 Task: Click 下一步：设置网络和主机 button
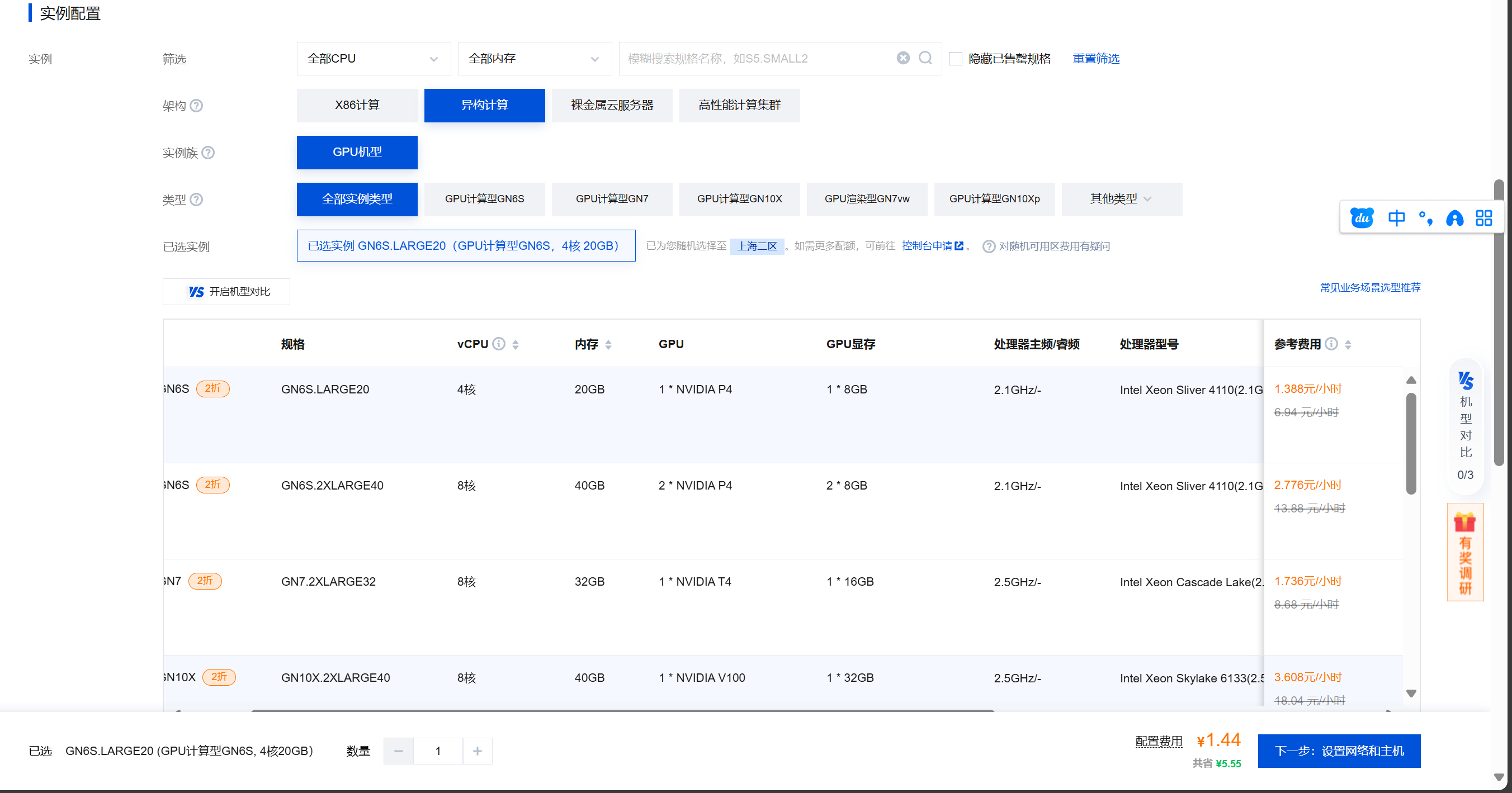point(1339,751)
